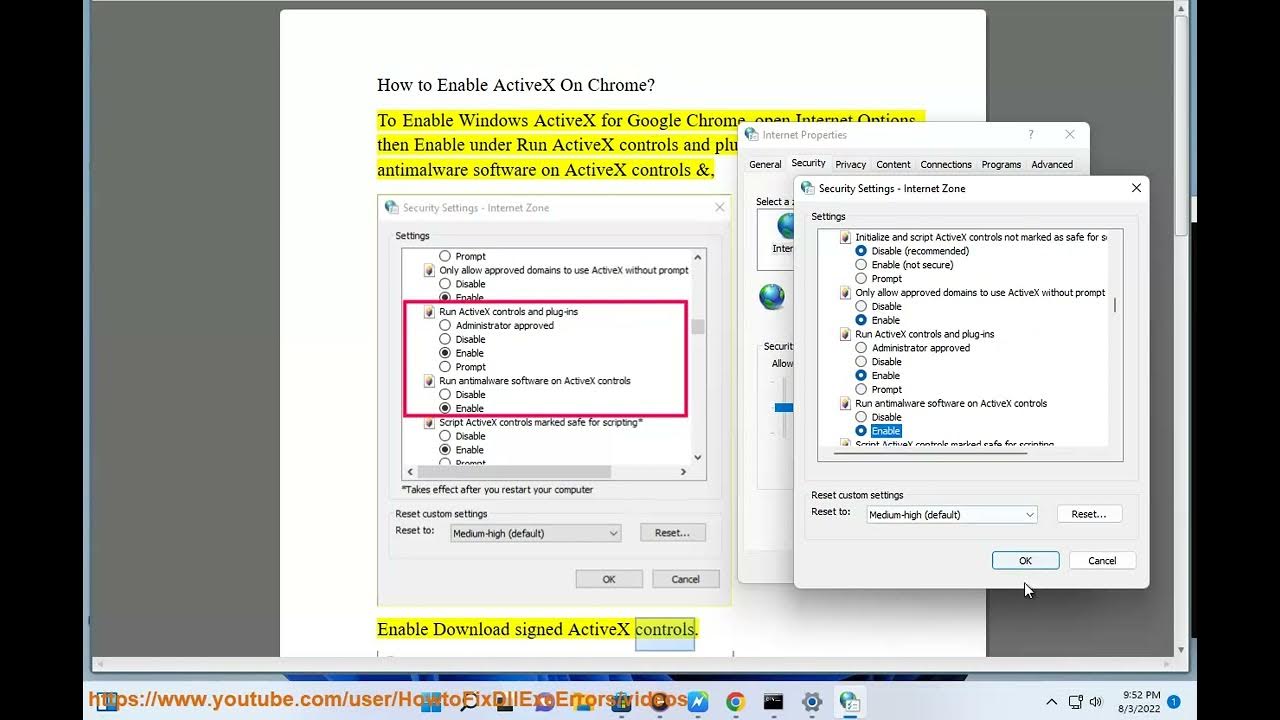Click the embedded Security Settings screenshot in document

coord(554,400)
